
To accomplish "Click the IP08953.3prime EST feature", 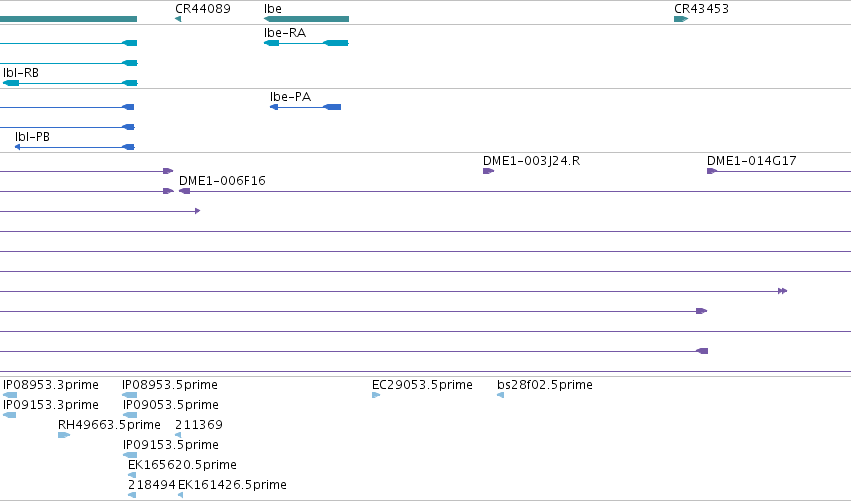I will click(10, 395).
